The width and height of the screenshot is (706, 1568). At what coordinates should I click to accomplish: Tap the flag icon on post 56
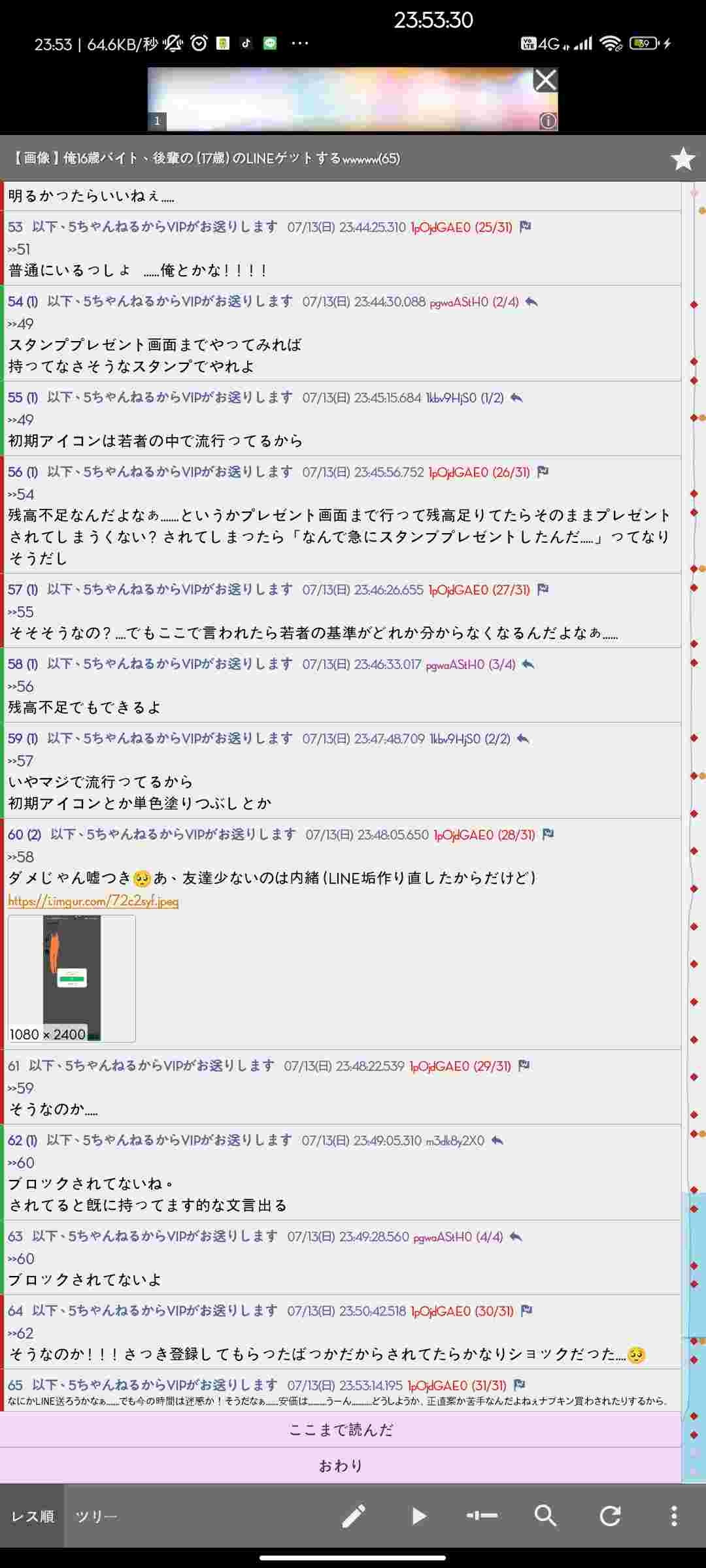(543, 472)
